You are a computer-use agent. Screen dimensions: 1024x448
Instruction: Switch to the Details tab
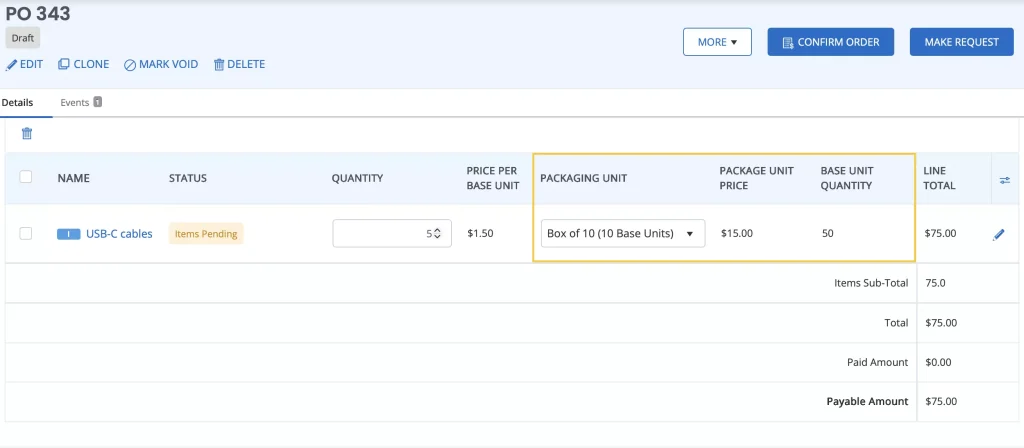pyautogui.click(x=17, y=103)
